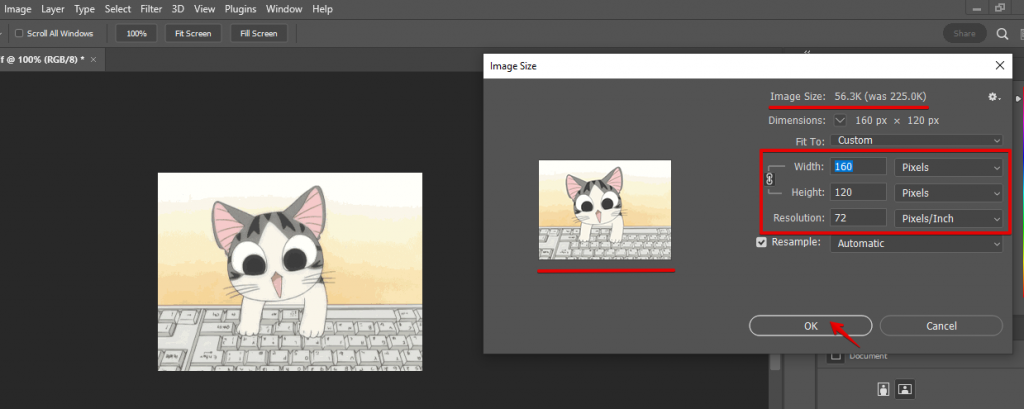Collapse panels with the double-arrow icon
Image resolution: width=1024 pixels, height=409 pixels.
coord(808,53)
